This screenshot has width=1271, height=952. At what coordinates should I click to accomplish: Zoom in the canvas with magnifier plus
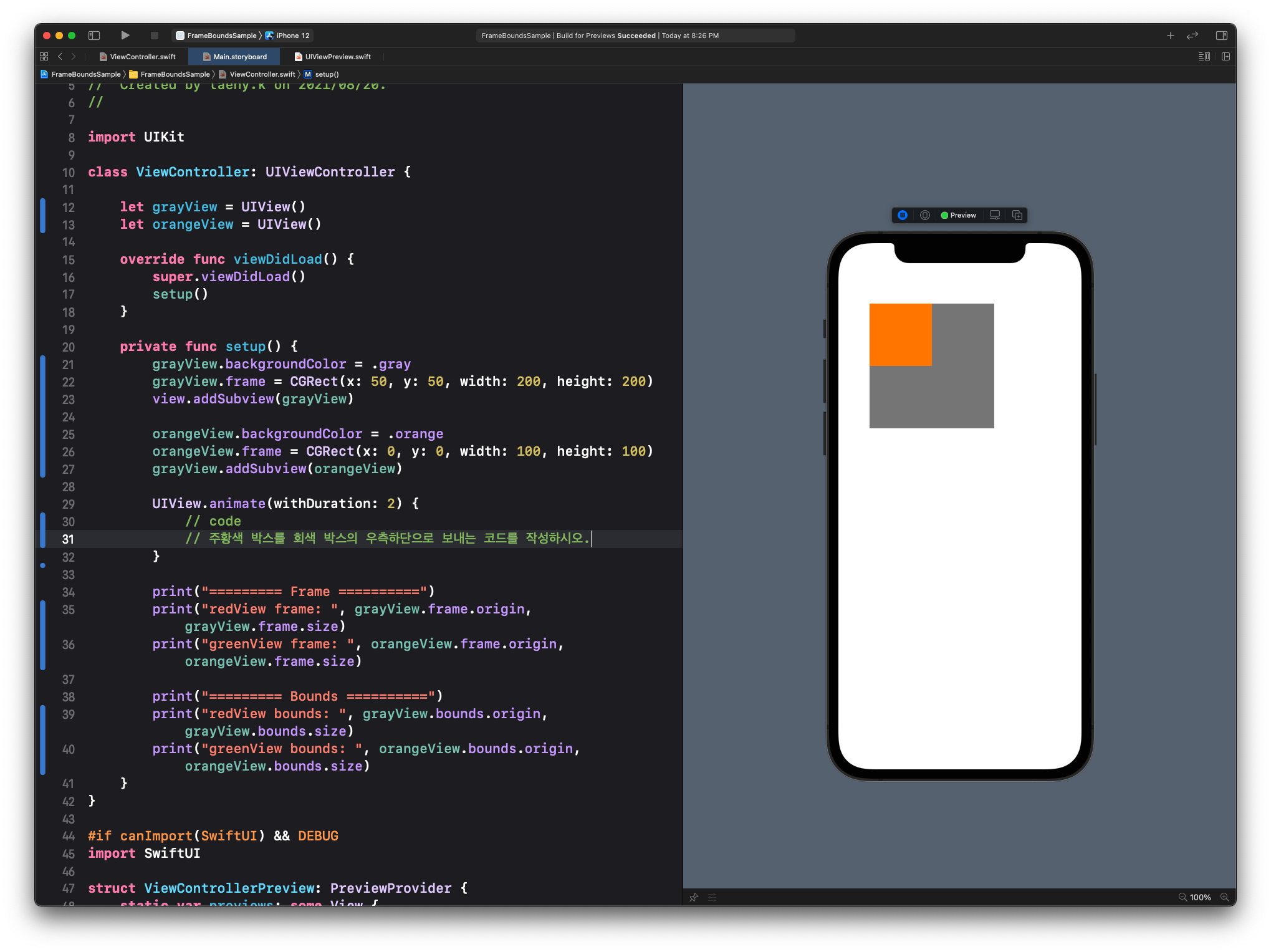pos(1224,897)
